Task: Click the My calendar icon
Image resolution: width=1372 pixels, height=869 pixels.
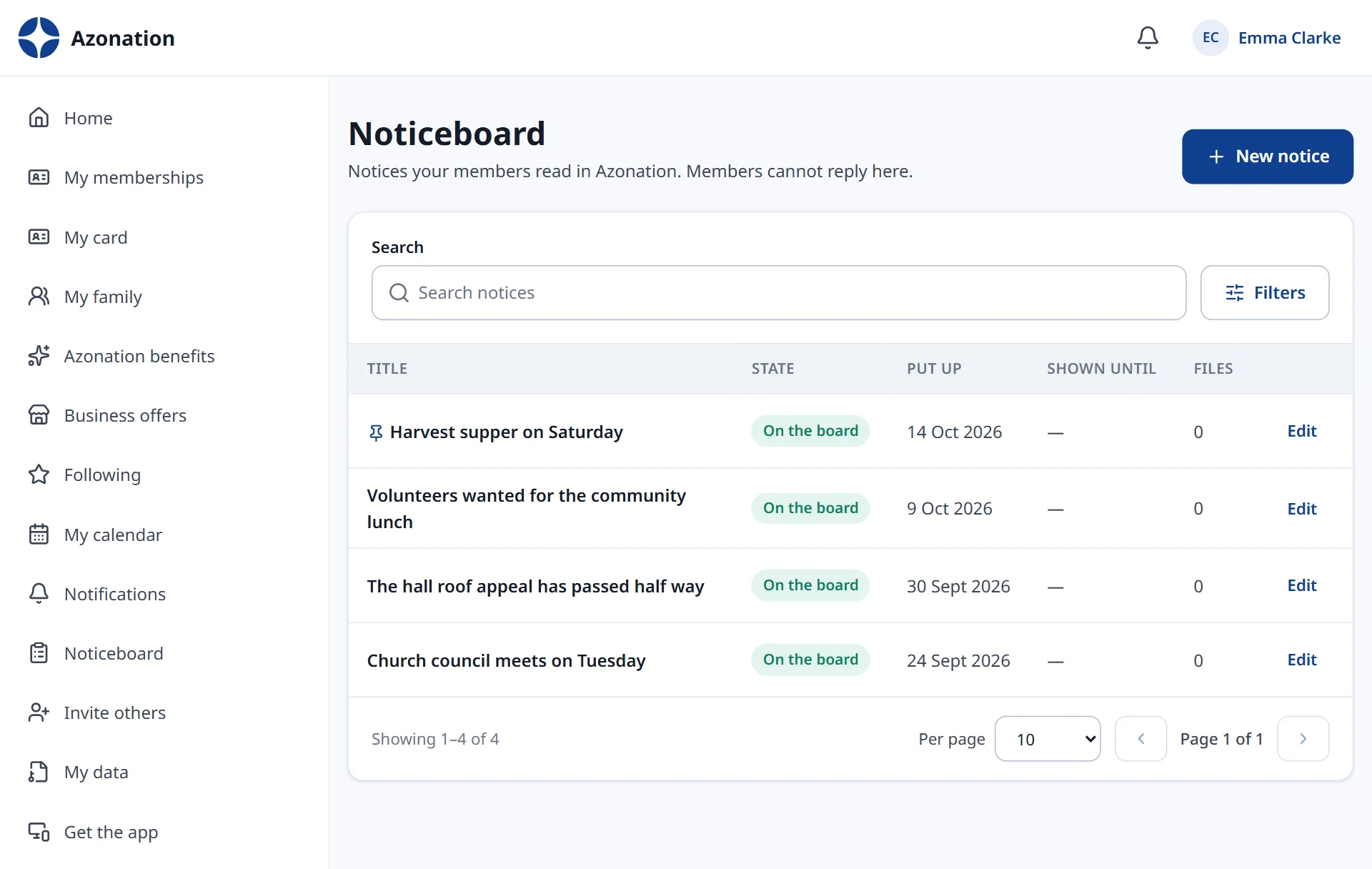Action: (39, 535)
